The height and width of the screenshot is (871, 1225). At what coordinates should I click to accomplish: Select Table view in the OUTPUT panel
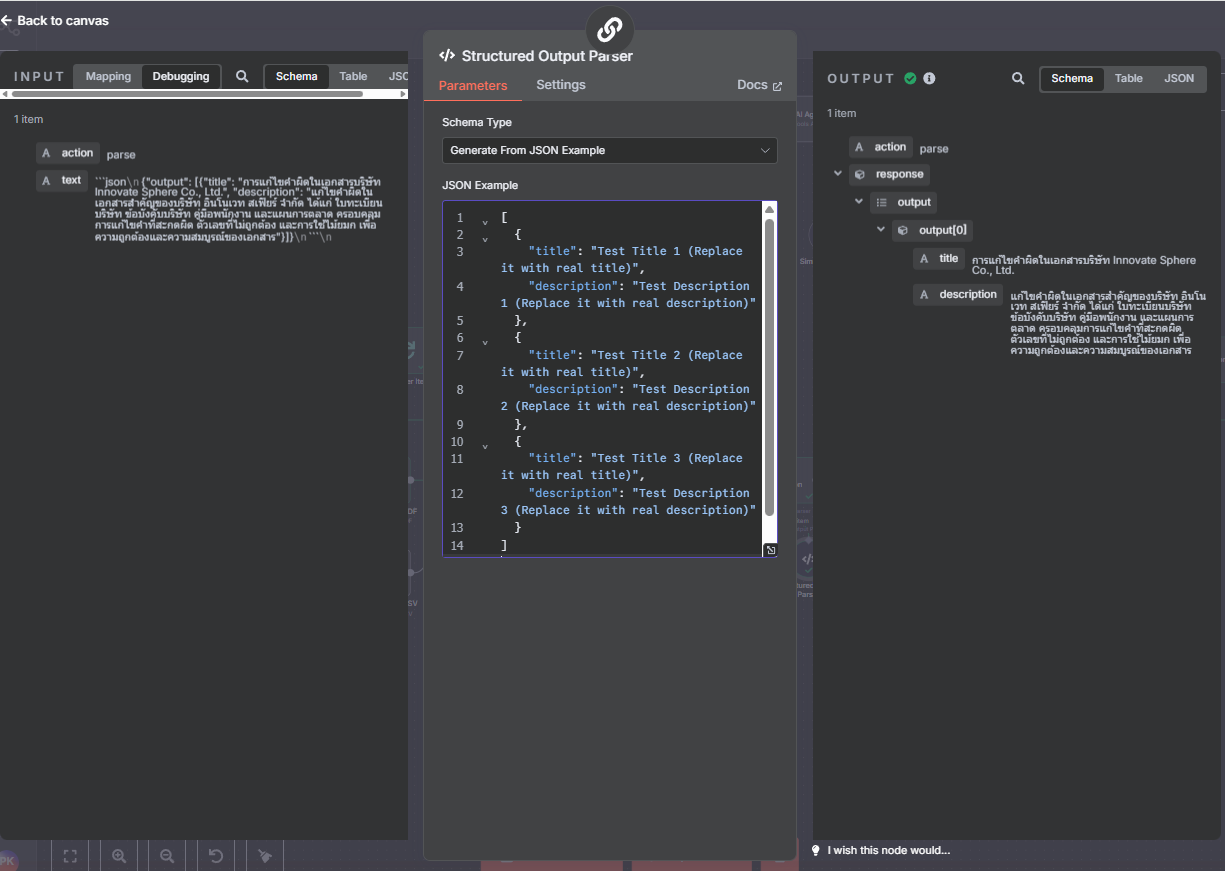[x=1129, y=78]
